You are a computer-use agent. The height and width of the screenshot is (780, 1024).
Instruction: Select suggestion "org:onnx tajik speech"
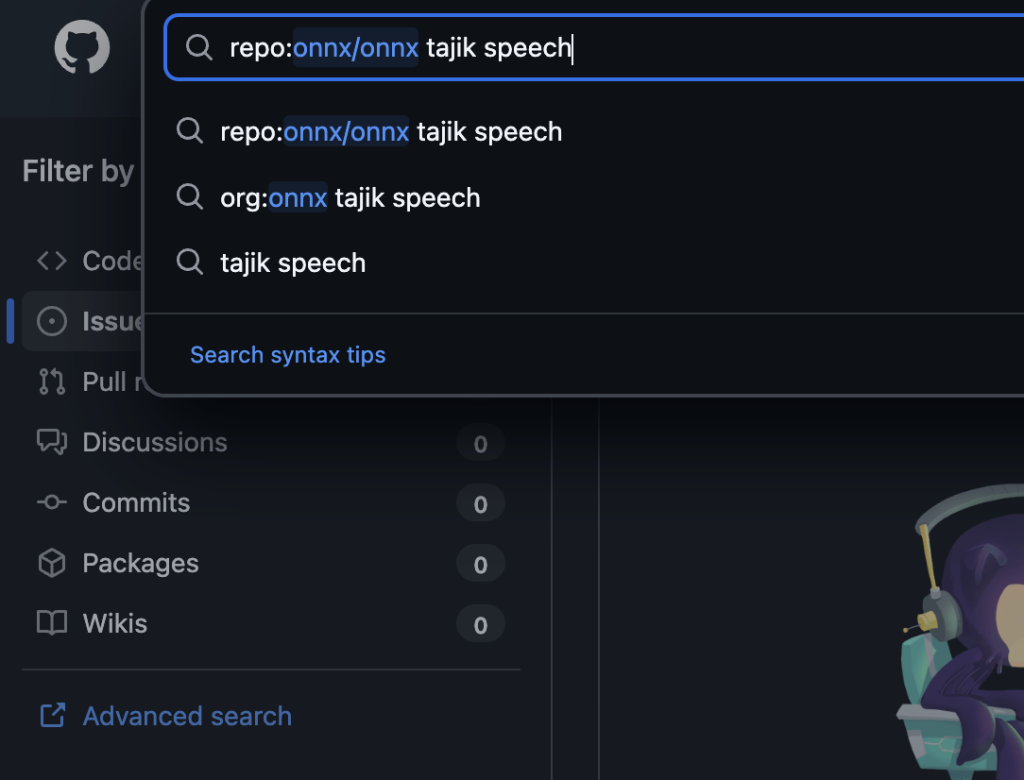coord(350,198)
